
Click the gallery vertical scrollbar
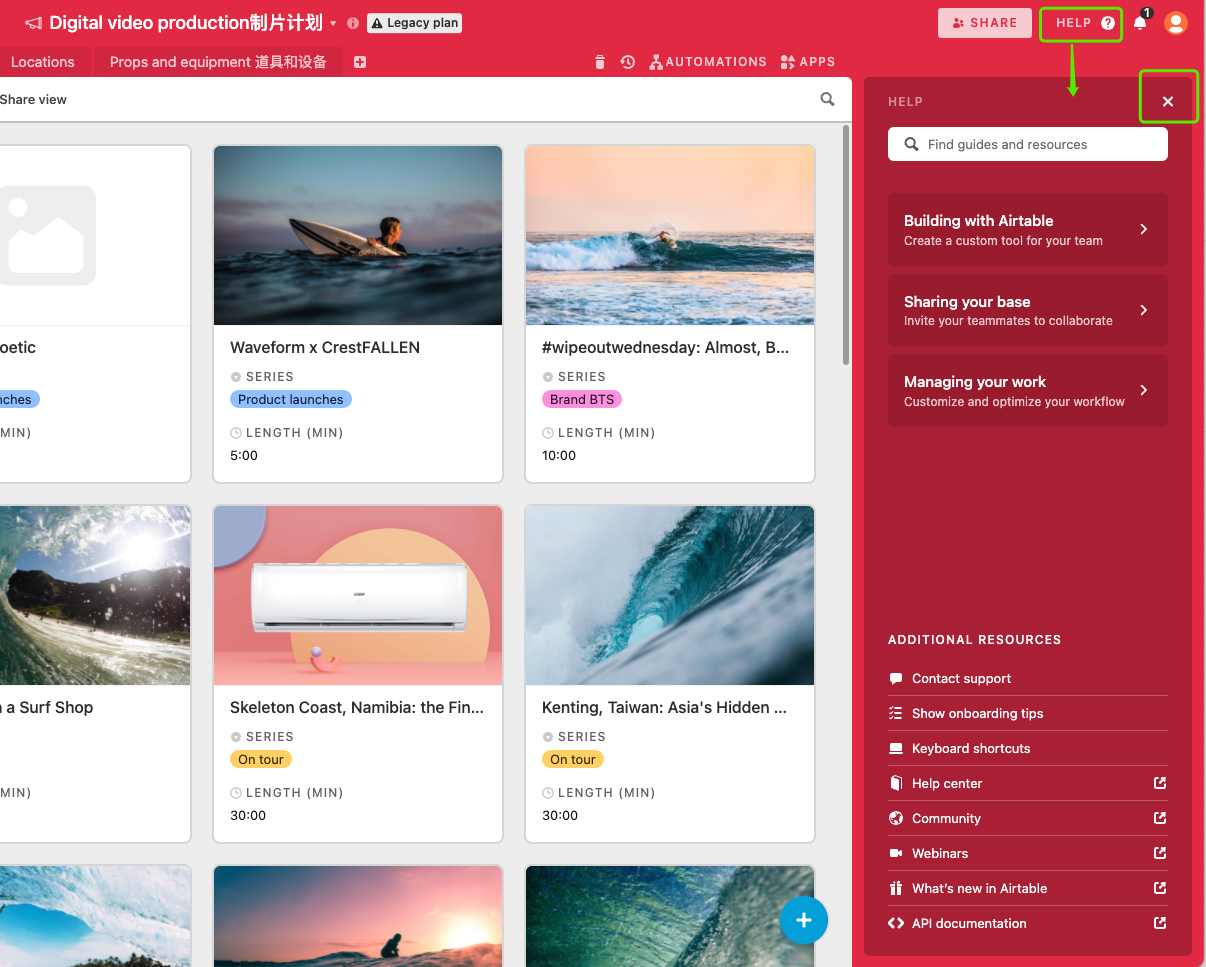846,245
